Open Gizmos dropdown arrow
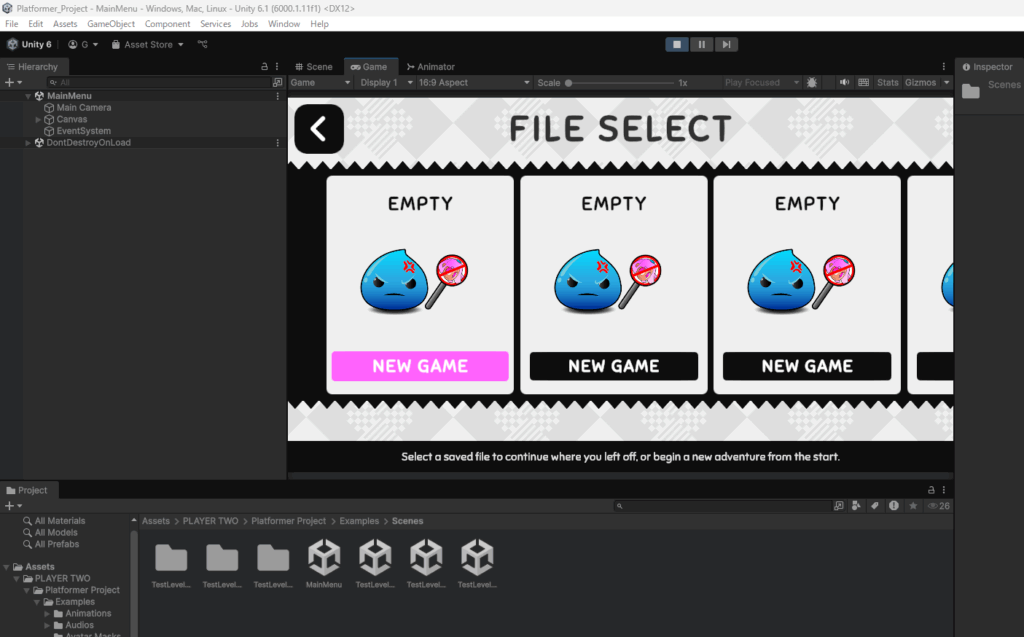1024x637 pixels. click(x=946, y=82)
